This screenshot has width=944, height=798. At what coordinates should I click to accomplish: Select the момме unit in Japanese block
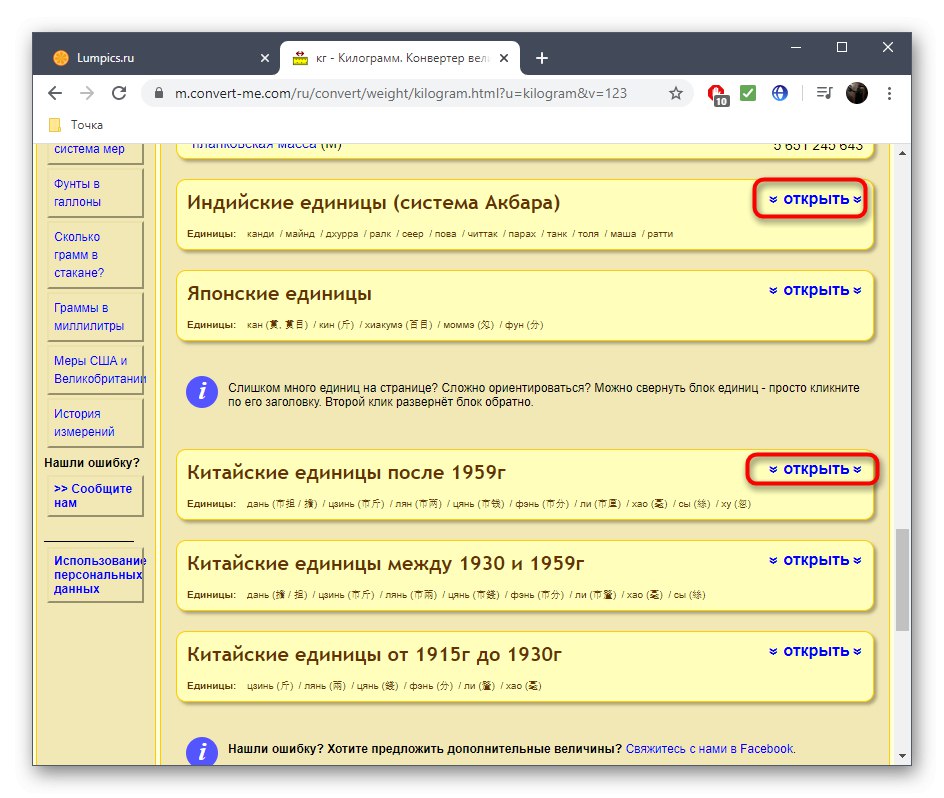click(468, 325)
